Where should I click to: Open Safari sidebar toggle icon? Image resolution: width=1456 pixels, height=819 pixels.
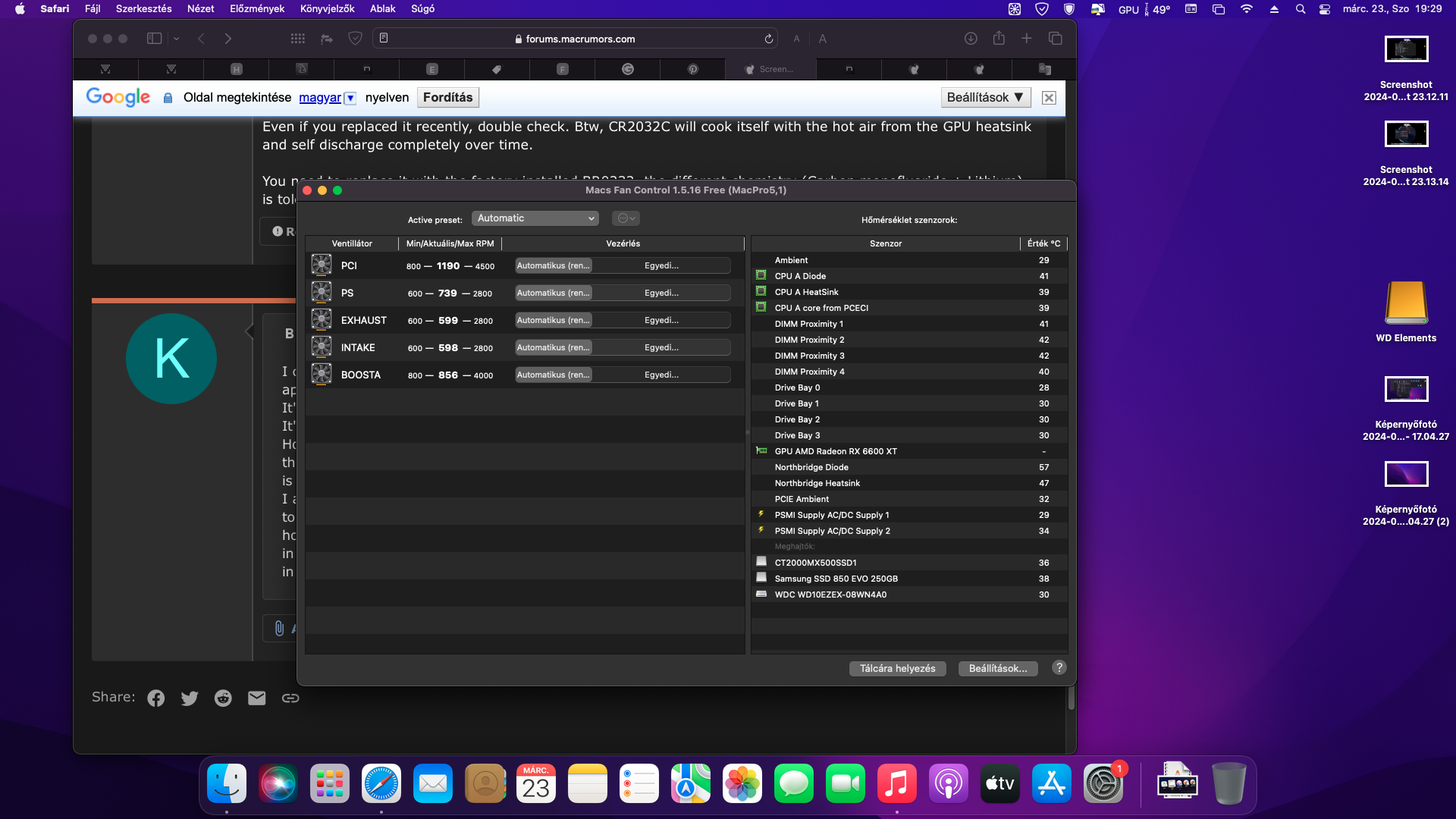pos(154,39)
